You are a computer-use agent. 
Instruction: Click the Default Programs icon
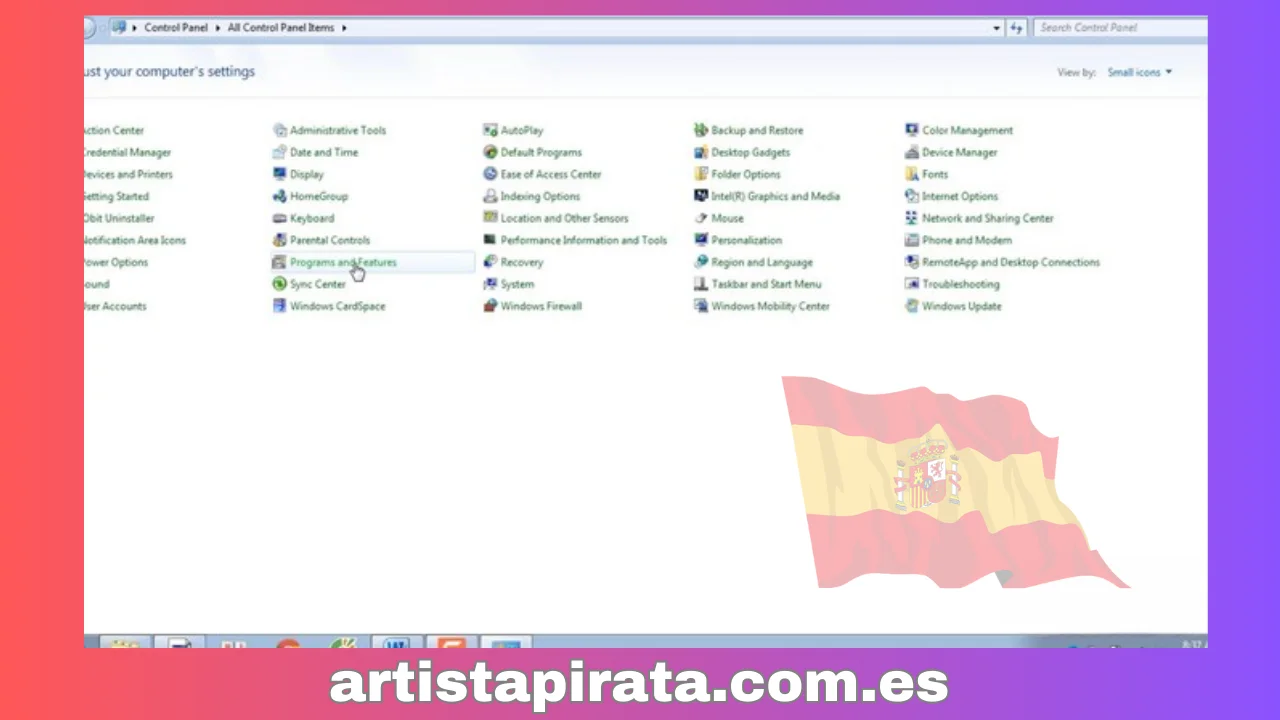[490, 152]
